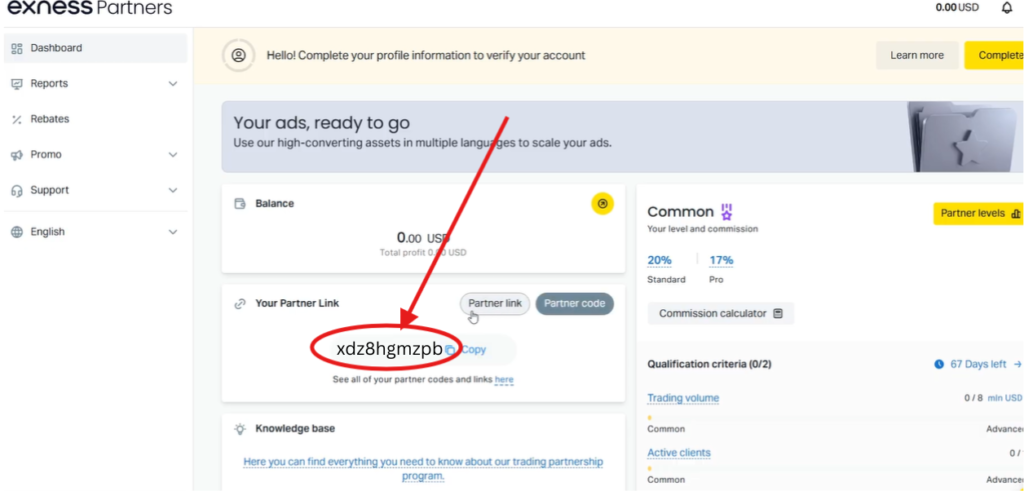The width and height of the screenshot is (1024, 491).
Task: Click the Support headset icon
Action: pyautogui.click(x=17, y=191)
